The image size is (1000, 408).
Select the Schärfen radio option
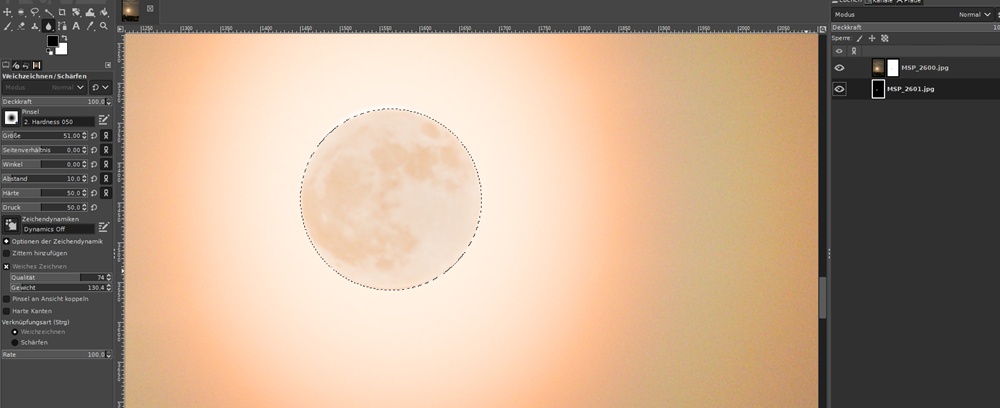click(x=15, y=342)
